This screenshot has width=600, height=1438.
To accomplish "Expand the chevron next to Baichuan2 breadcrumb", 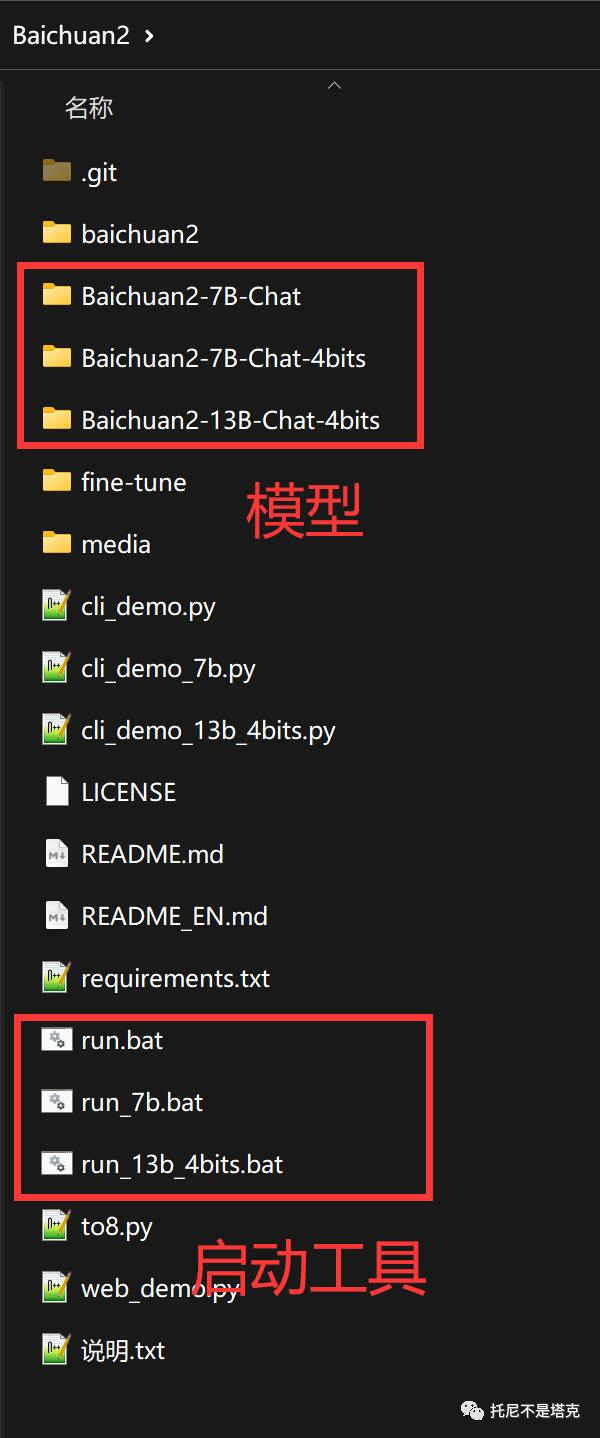I will pos(149,36).
